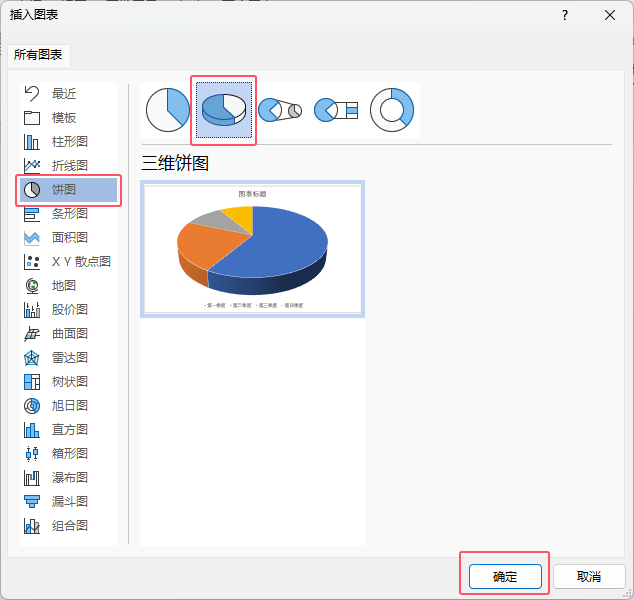Select 柱形图 column chart category

point(68,142)
